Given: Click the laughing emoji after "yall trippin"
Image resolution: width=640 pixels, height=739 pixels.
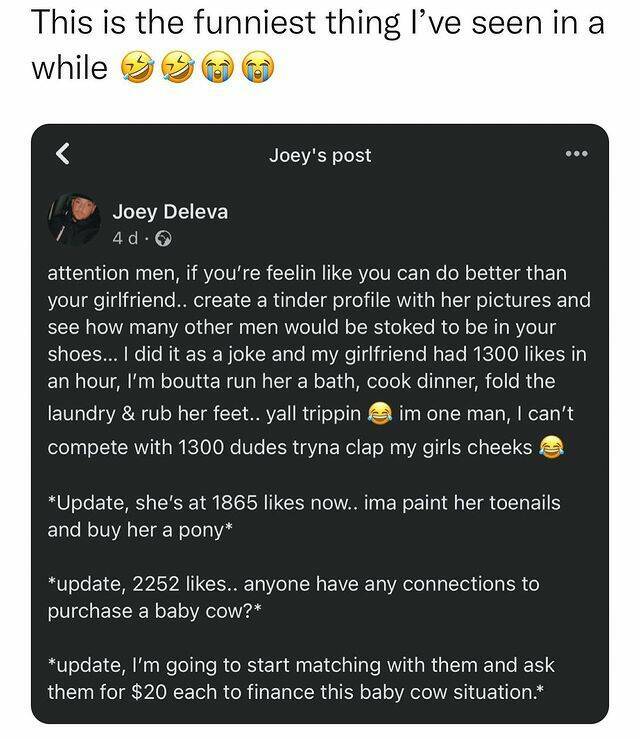Looking at the screenshot, I should pyautogui.click(x=379, y=413).
